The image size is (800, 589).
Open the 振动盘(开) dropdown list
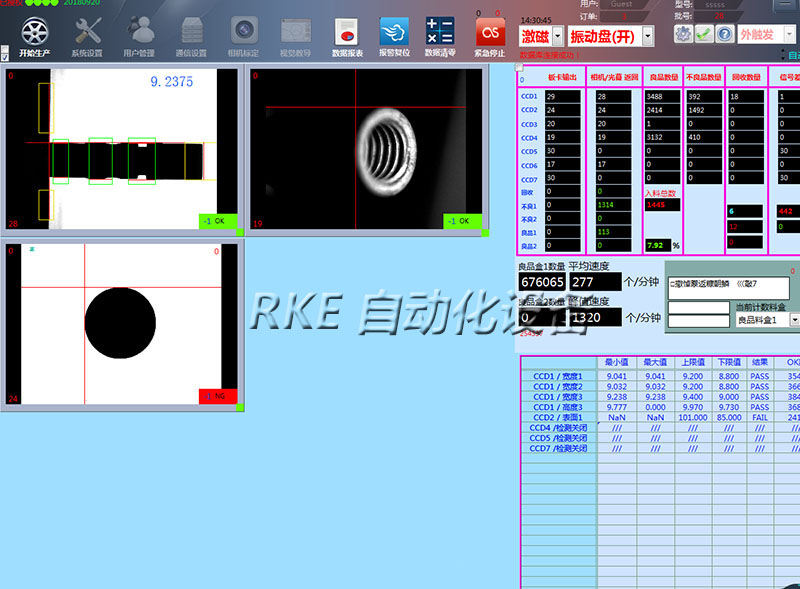[647, 36]
